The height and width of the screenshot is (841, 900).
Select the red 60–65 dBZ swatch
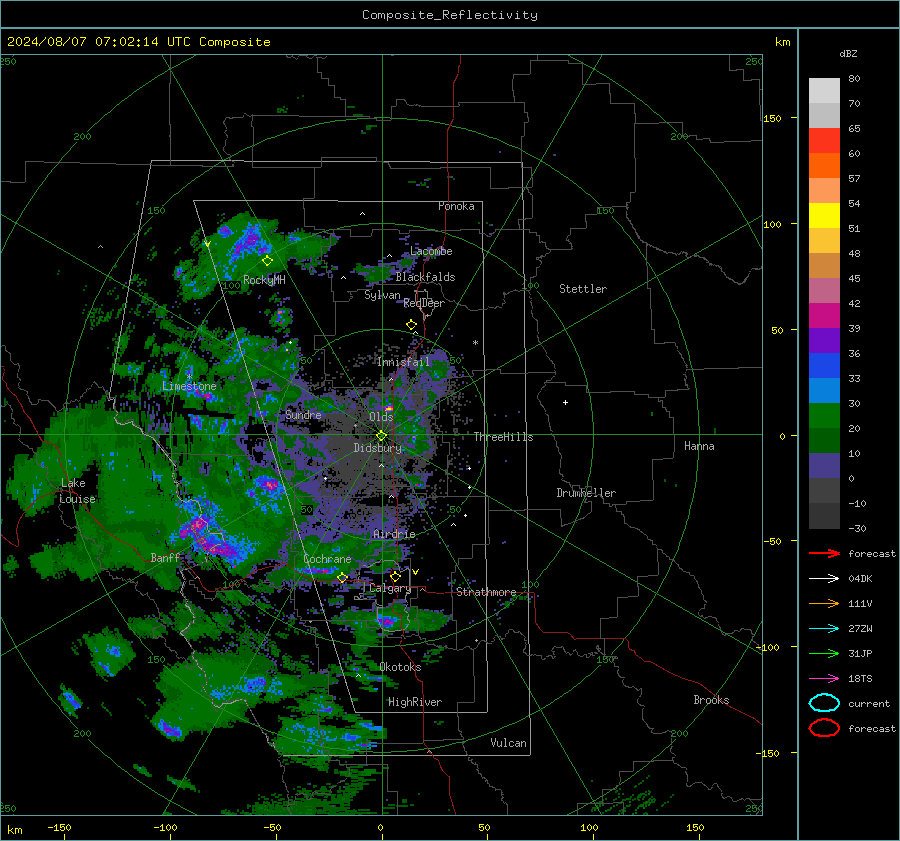tap(824, 141)
